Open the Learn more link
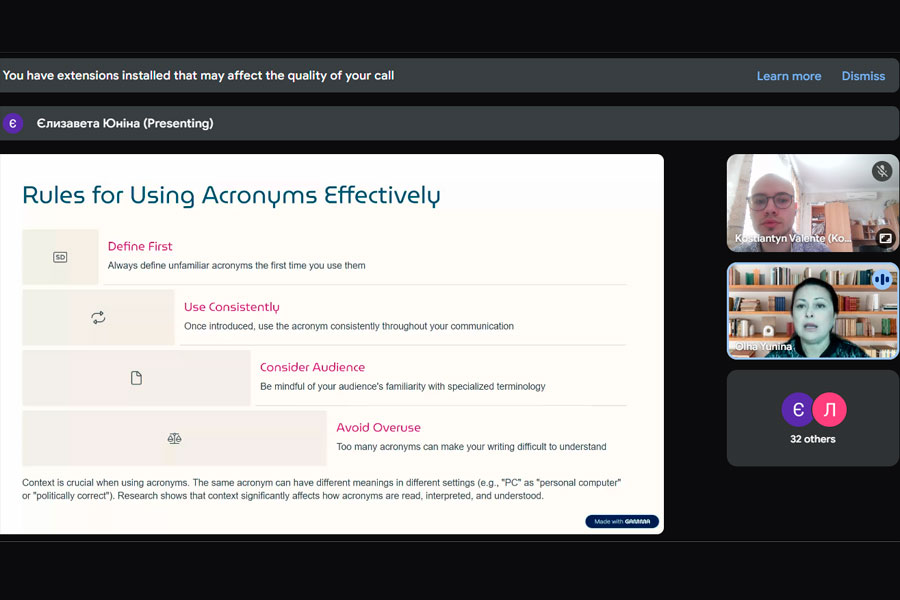900x600 pixels. [789, 76]
